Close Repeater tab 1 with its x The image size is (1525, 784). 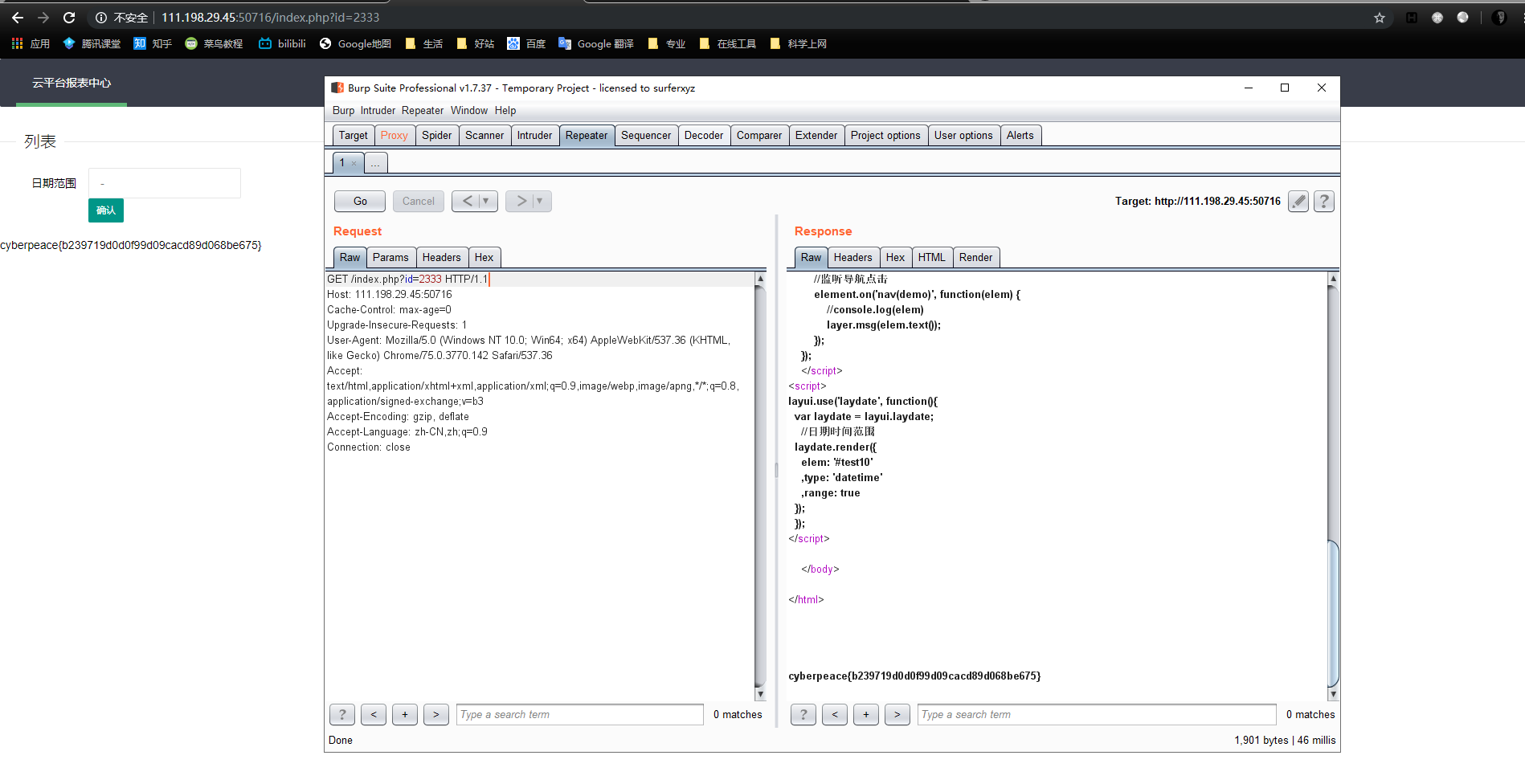coord(354,164)
